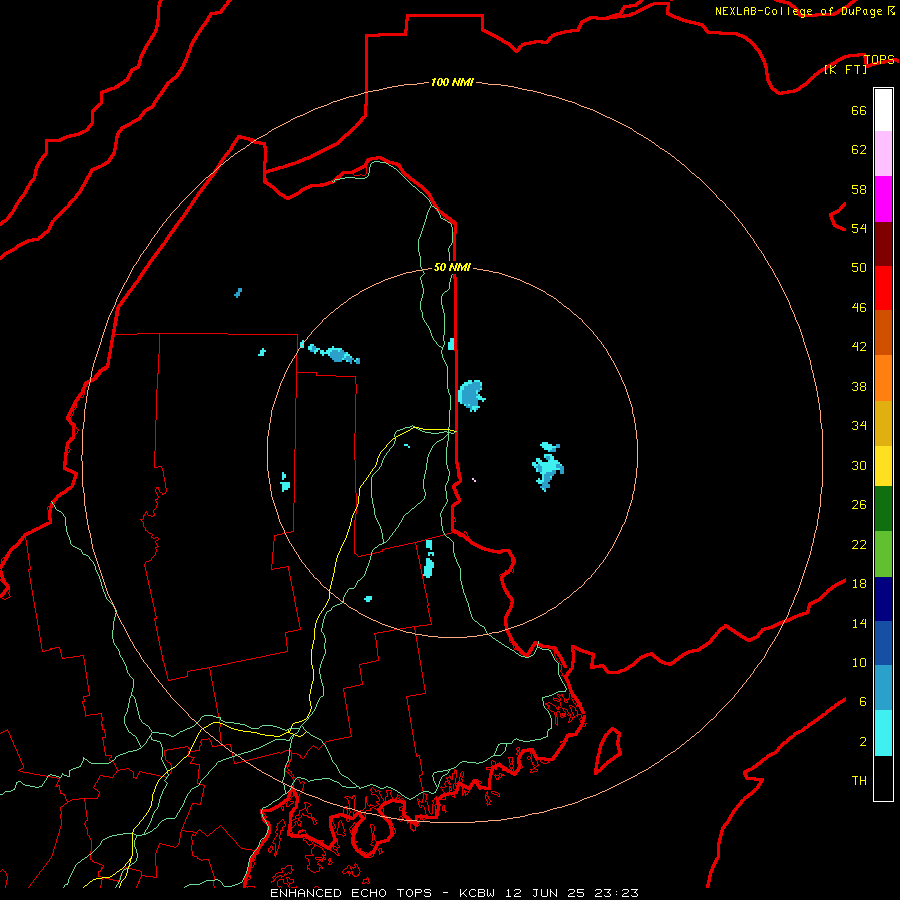This screenshot has width=900, height=900.
Task: Click the orange swatch between 38 and 42
Action: pyautogui.click(x=883, y=378)
